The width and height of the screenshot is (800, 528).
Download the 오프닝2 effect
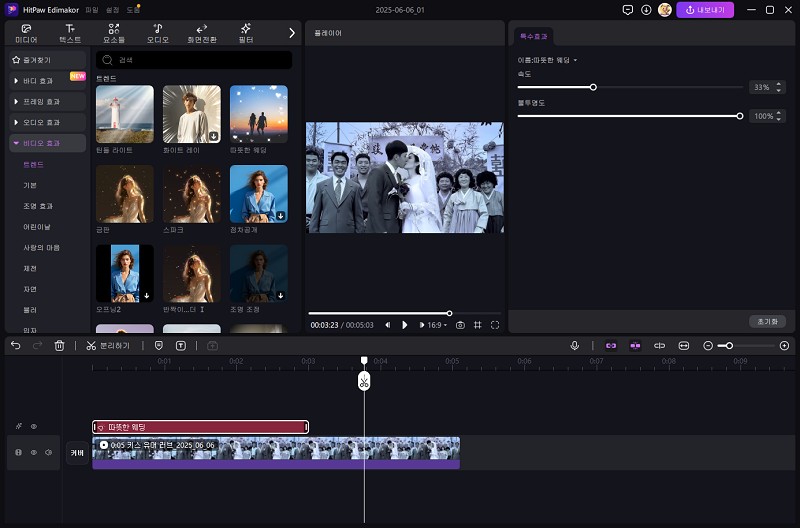(146, 295)
